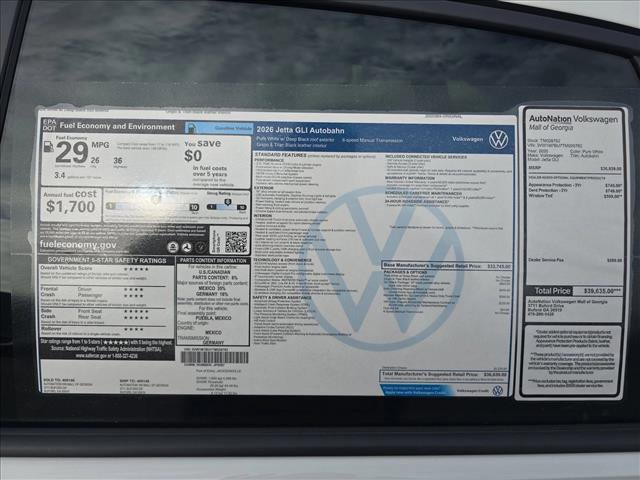Click the 'Gasoline Vehicle' blue label tab

click(x=219, y=128)
